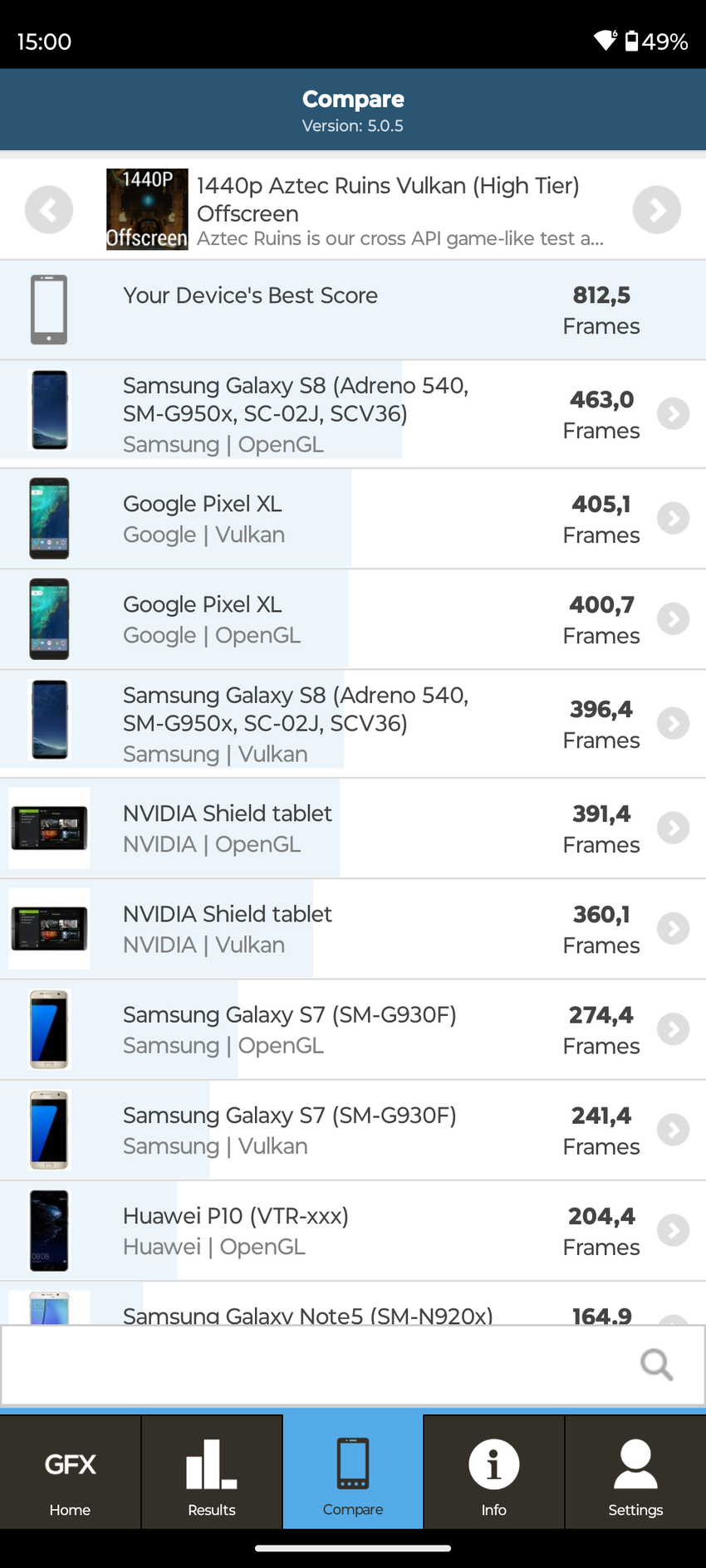Open NVIDIA Shield tablet OpenGL chevron

click(x=673, y=828)
